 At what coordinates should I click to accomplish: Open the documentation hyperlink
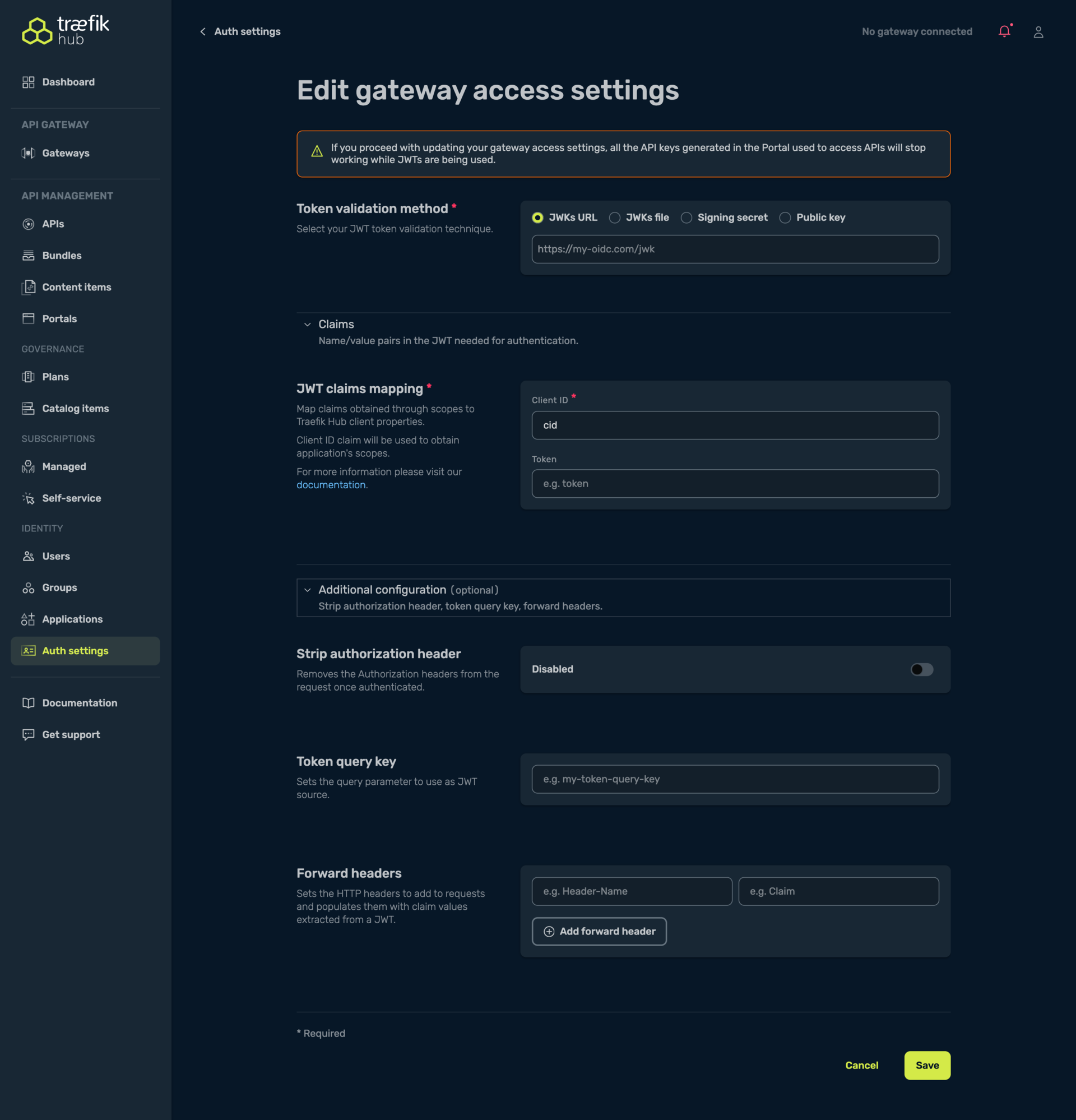pos(331,484)
